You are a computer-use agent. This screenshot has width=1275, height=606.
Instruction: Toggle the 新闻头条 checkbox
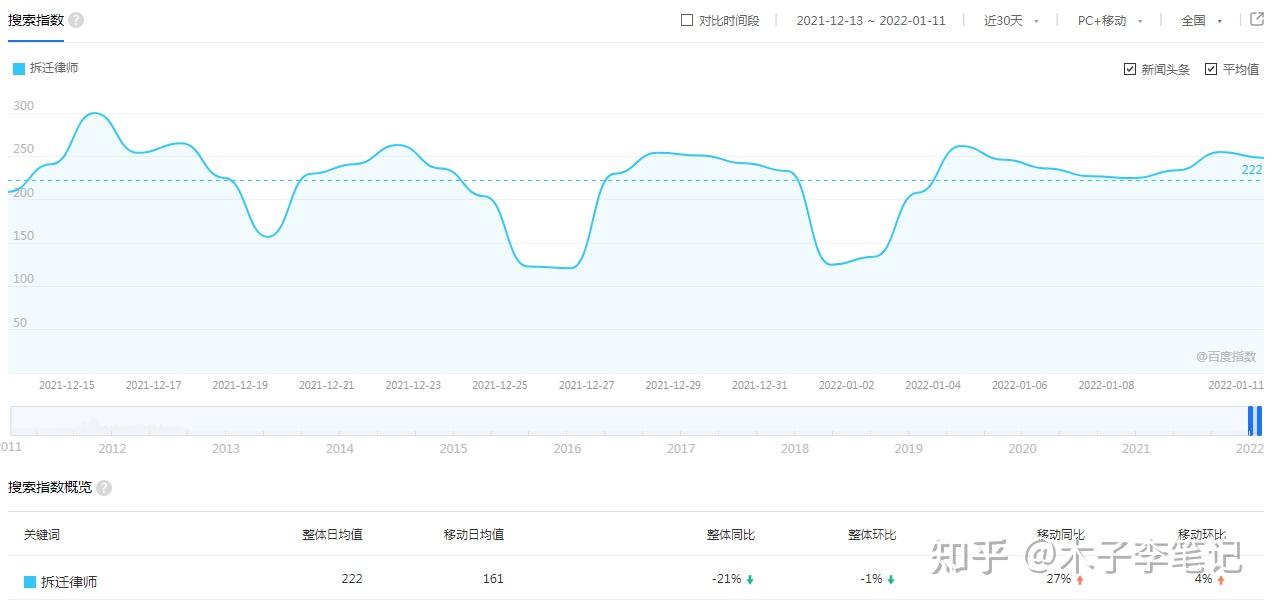coord(1130,69)
